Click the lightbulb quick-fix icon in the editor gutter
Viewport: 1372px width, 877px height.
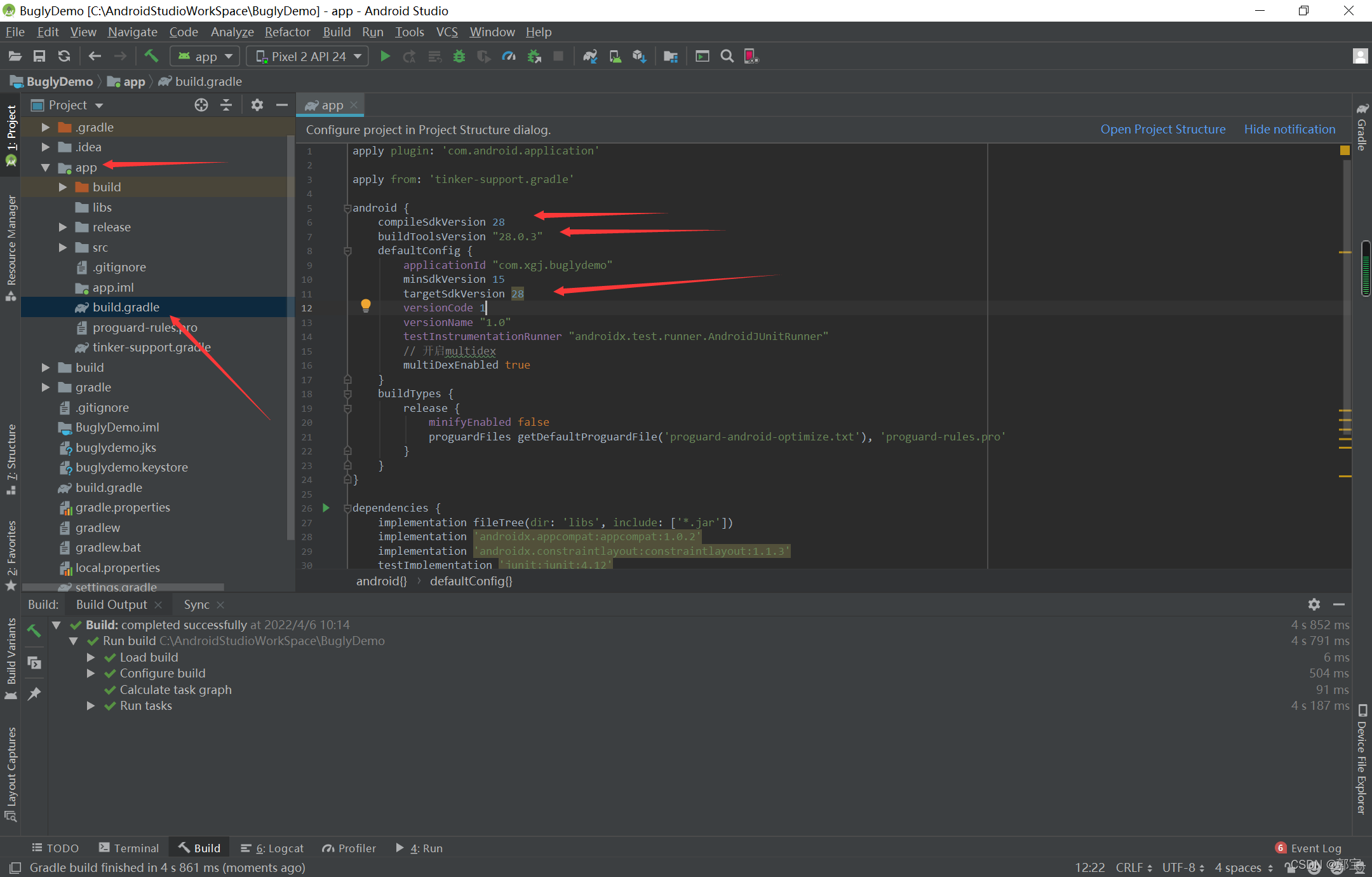(366, 306)
